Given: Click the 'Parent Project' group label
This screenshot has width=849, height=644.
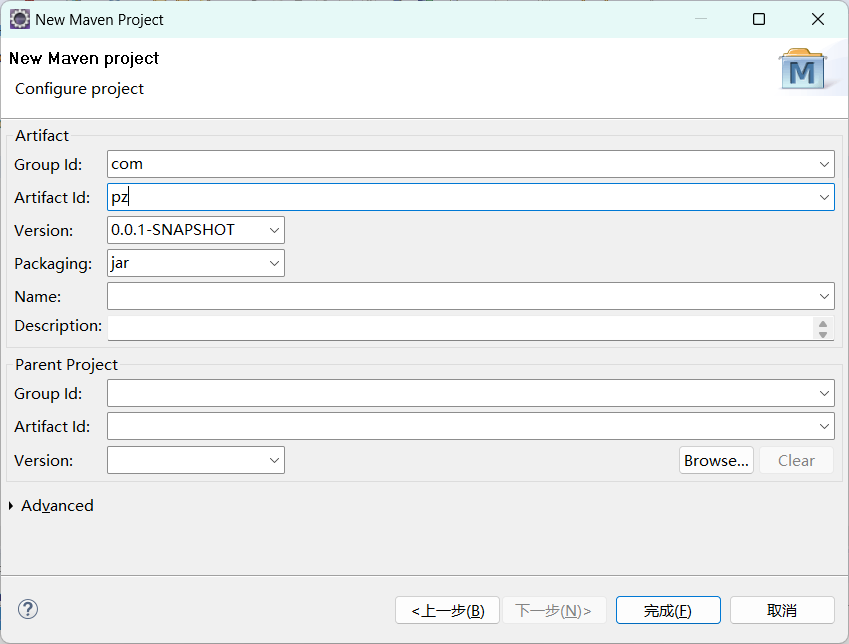Looking at the screenshot, I should click(x=66, y=365).
